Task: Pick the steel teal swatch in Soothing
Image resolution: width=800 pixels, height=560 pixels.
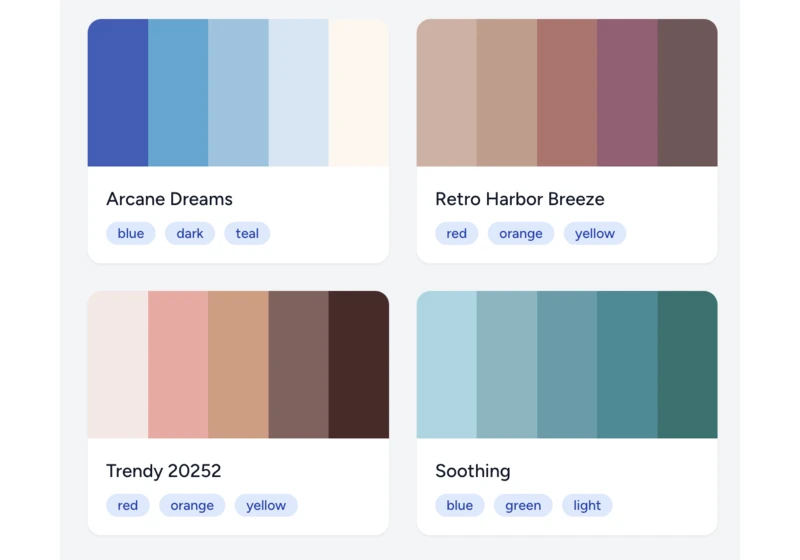Action: 567,365
